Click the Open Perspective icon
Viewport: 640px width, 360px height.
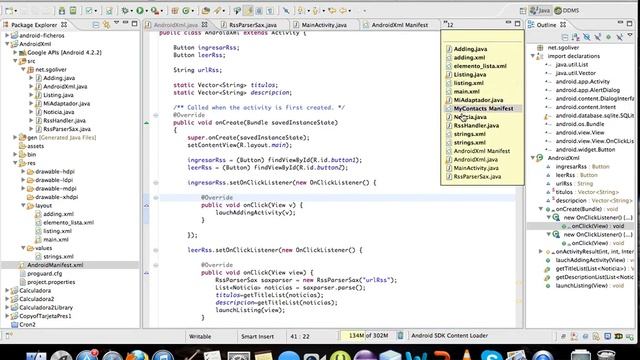pos(523,11)
